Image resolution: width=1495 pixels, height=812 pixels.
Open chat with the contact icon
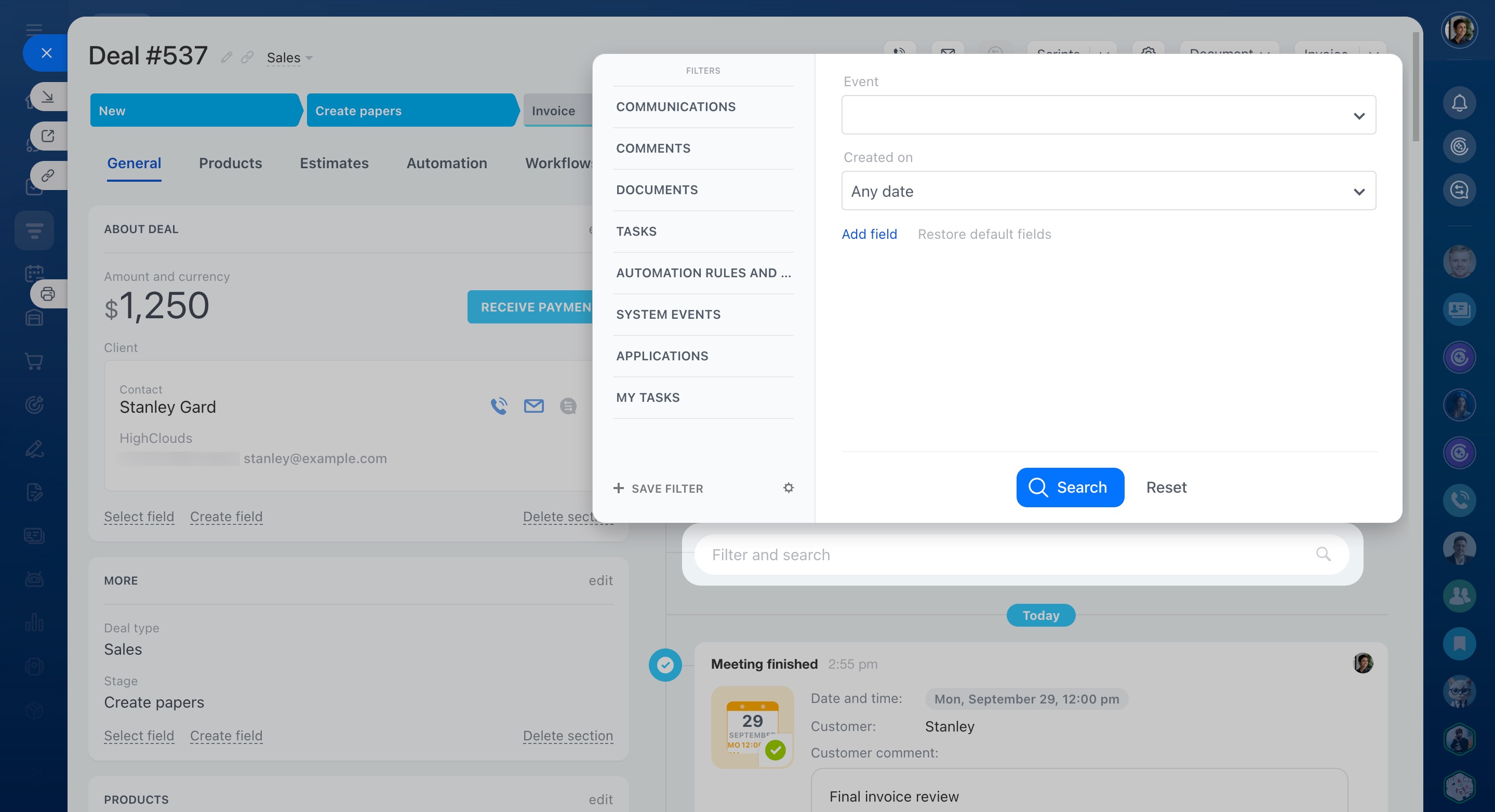coord(568,406)
